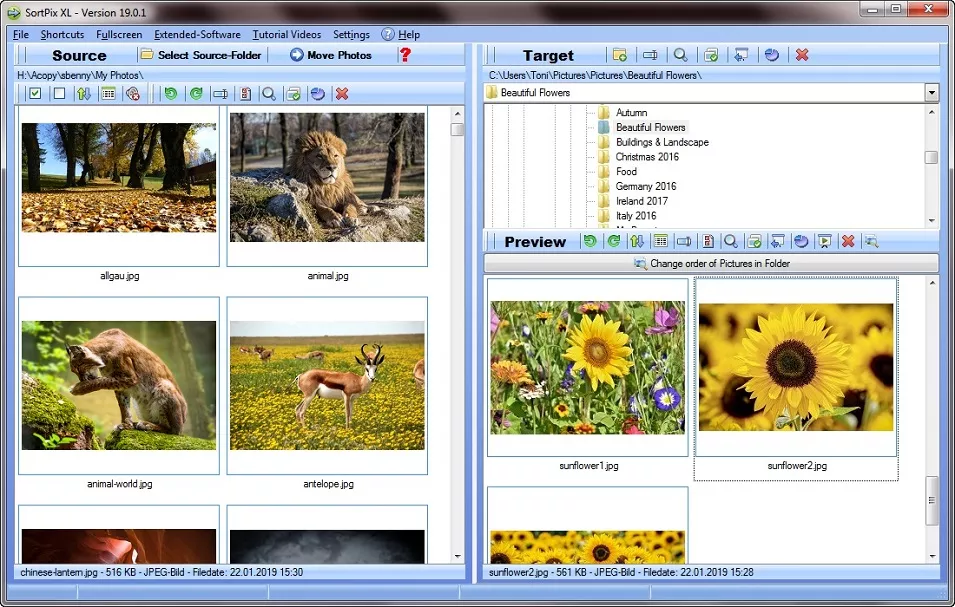The width and height of the screenshot is (955, 607).
Task: Click the table view icon in Source toolbar
Action: pos(108,93)
